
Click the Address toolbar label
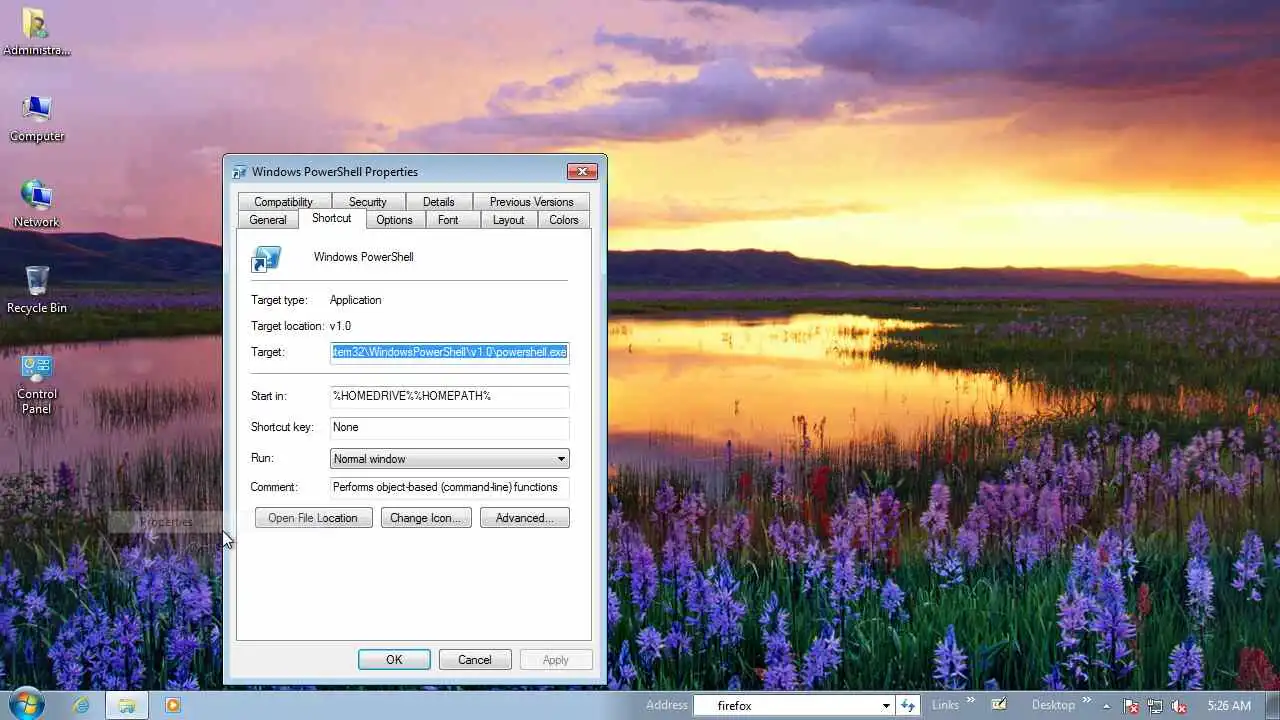click(667, 705)
